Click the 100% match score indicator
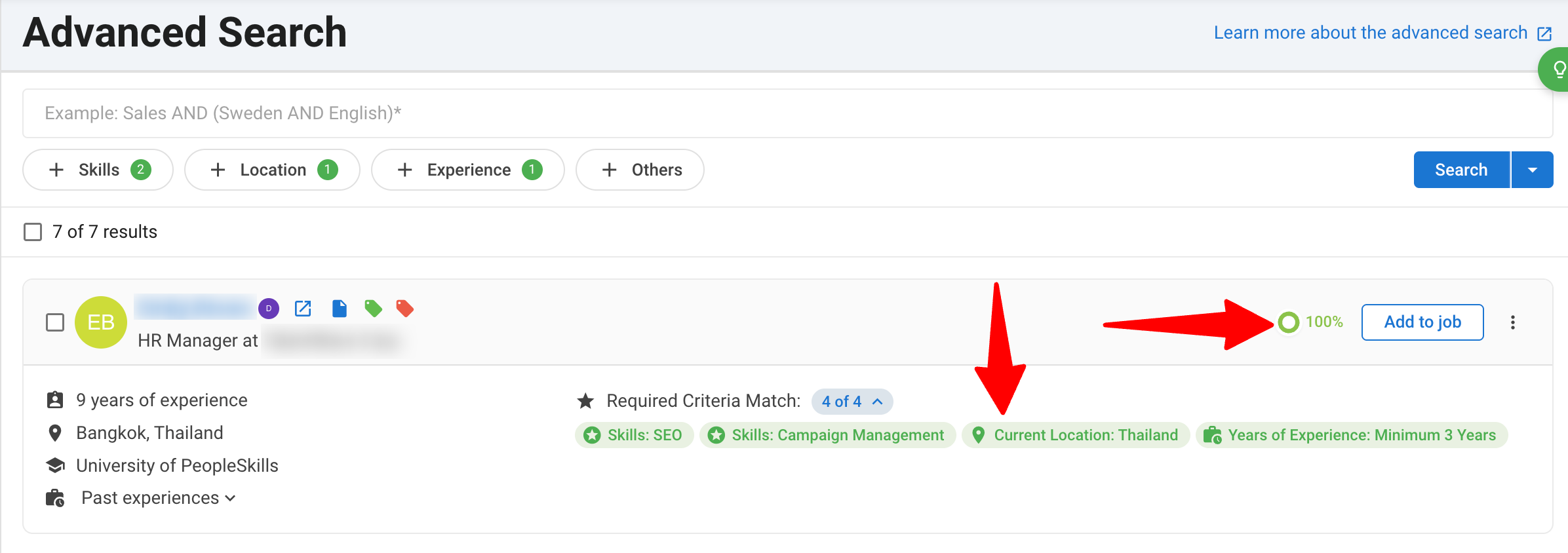The width and height of the screenshot is (1568, 553). click(x=1310, y=322)
